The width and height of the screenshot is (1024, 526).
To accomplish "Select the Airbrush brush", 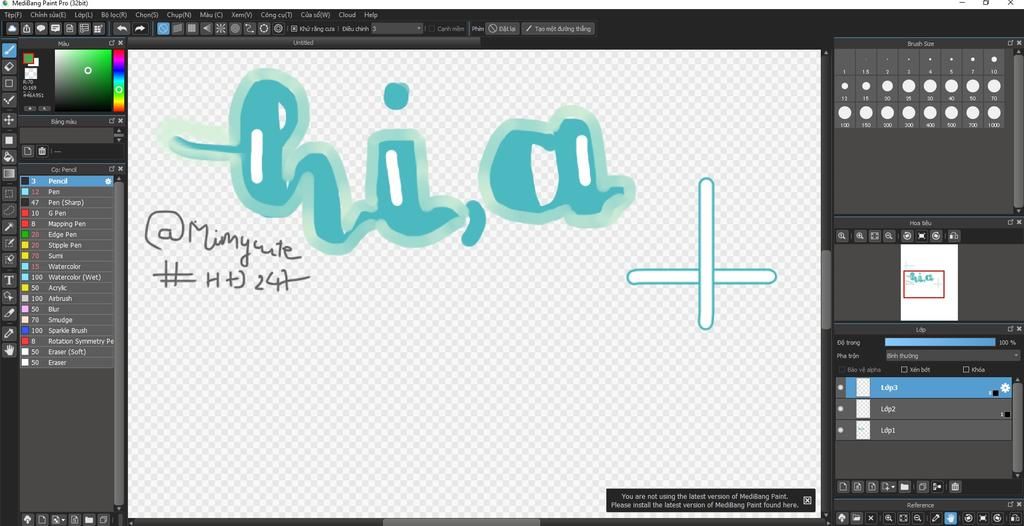I will tap(67, 299).
